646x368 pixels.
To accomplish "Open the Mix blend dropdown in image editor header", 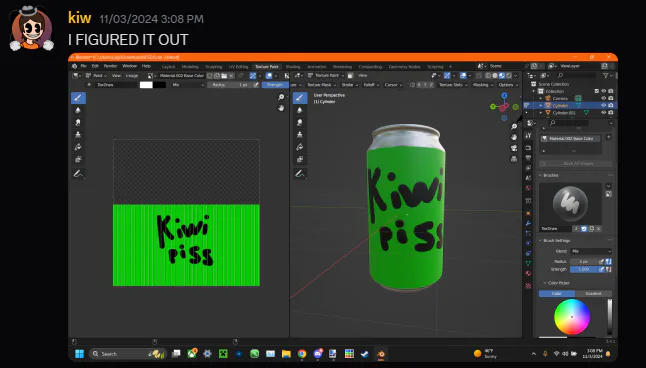I will point(187,85).
